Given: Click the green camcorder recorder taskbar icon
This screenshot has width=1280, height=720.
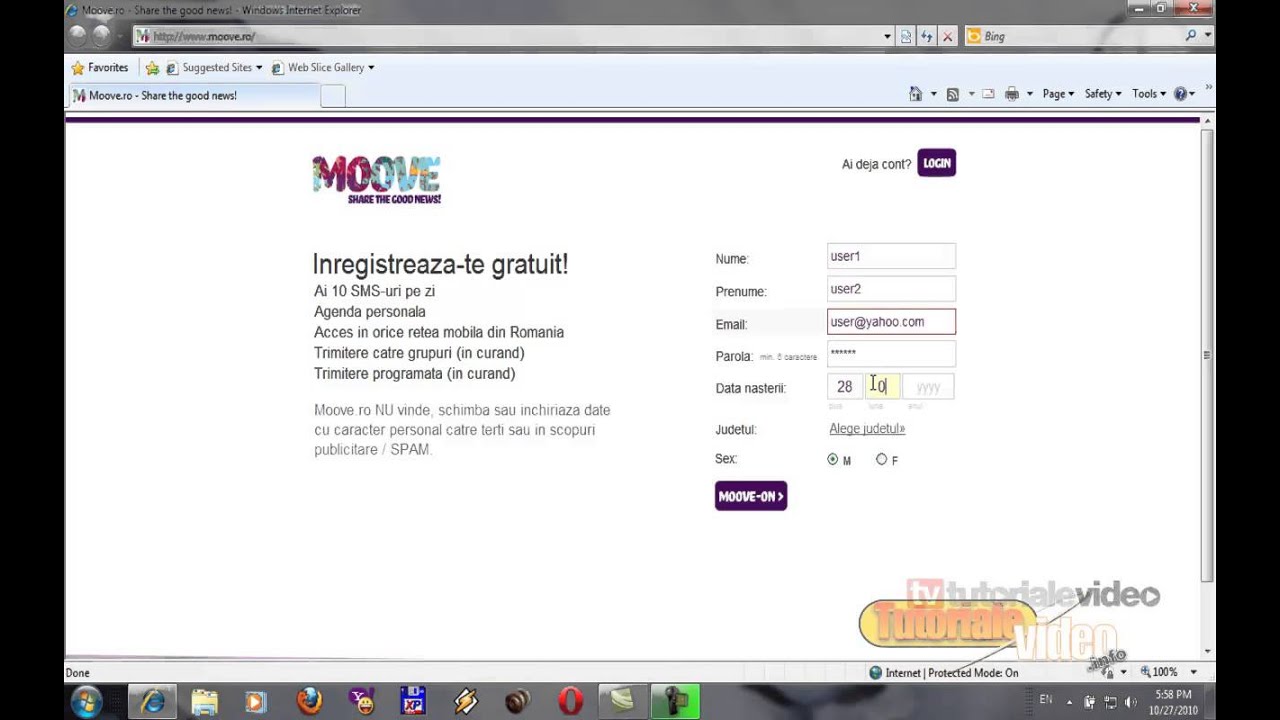Looking at the screenshot, I should coord(675,702).
